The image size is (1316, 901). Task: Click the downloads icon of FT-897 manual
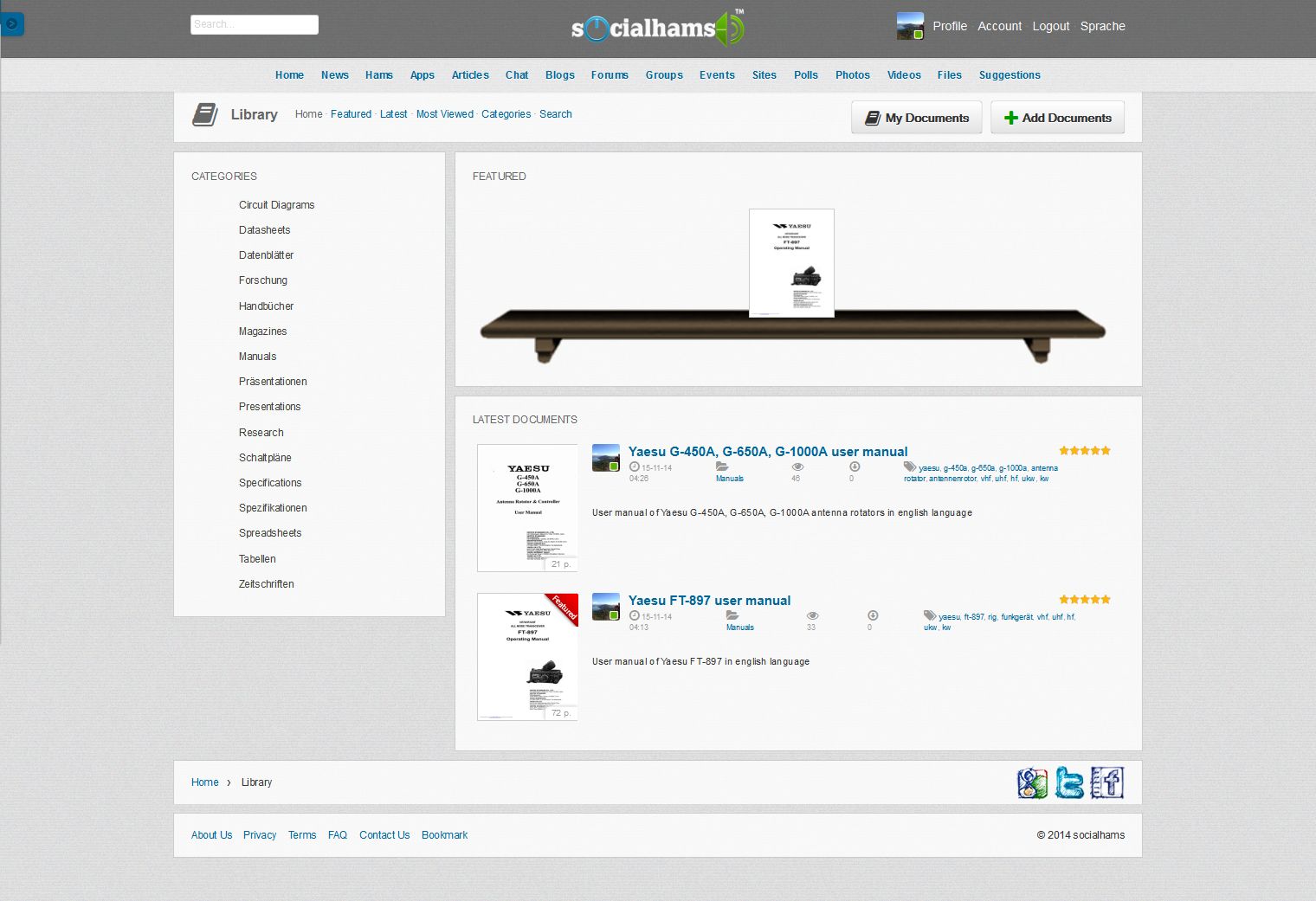[873, 615]
